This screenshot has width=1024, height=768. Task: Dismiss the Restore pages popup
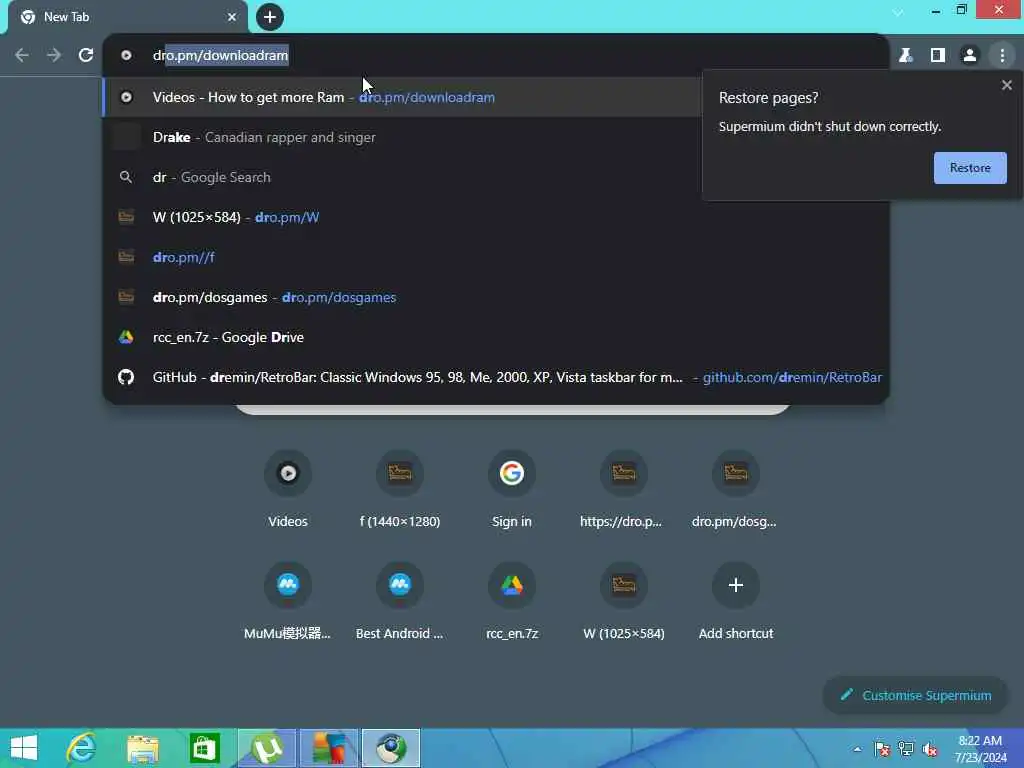tap(1006, 85)
